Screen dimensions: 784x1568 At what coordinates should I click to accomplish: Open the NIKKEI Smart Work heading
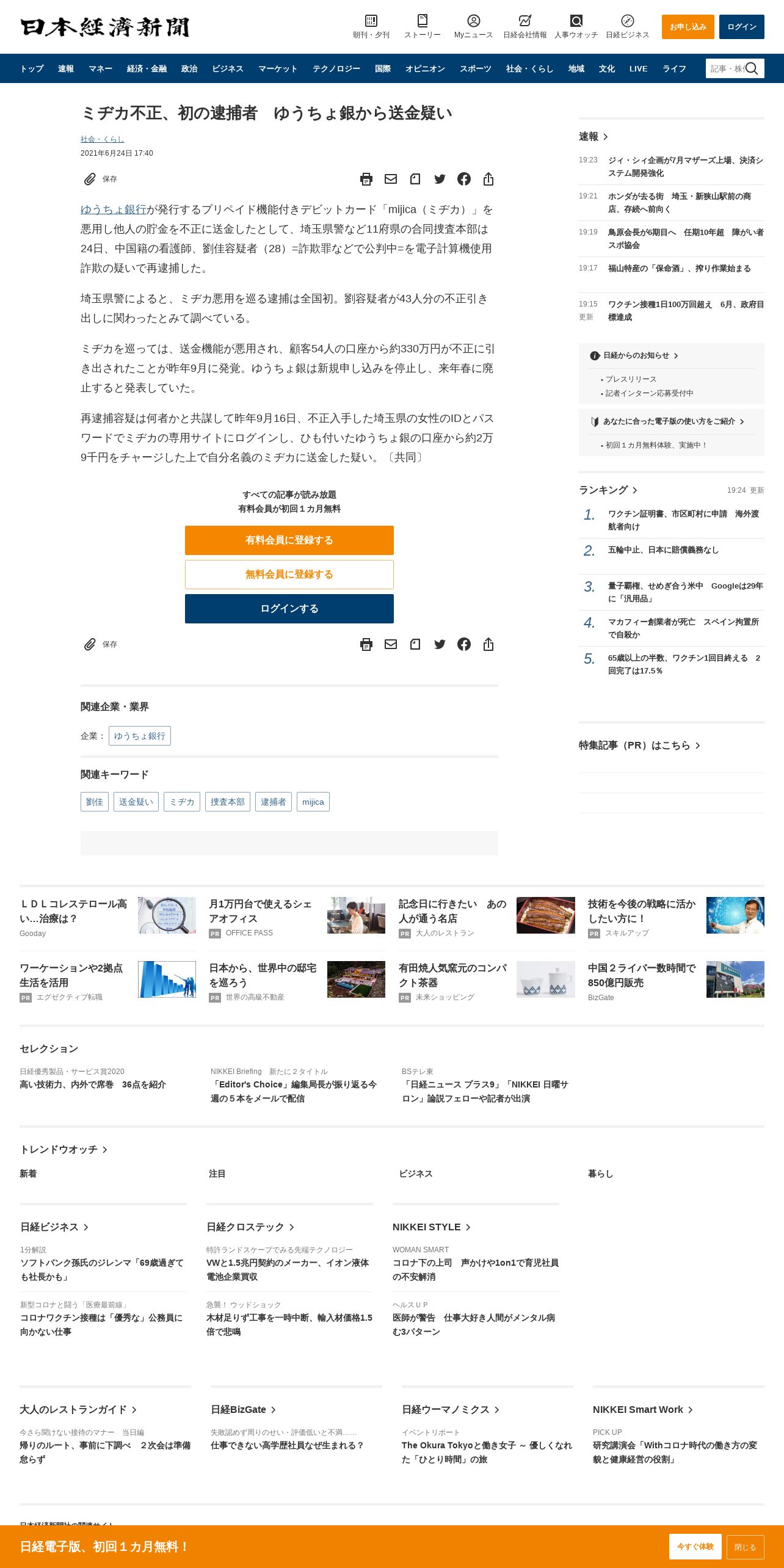click(643, 1410)
